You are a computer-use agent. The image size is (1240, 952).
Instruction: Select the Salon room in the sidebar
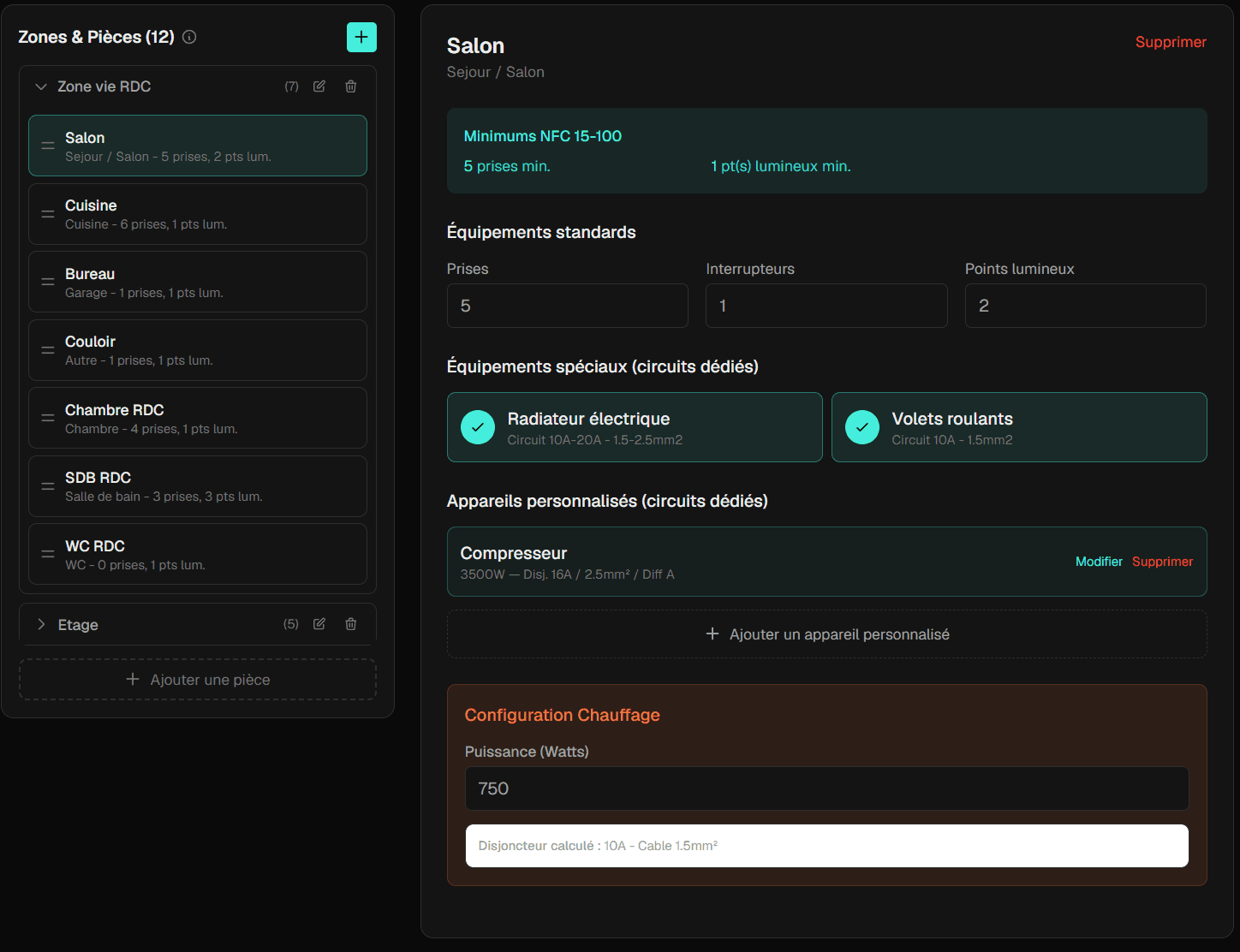197,145
